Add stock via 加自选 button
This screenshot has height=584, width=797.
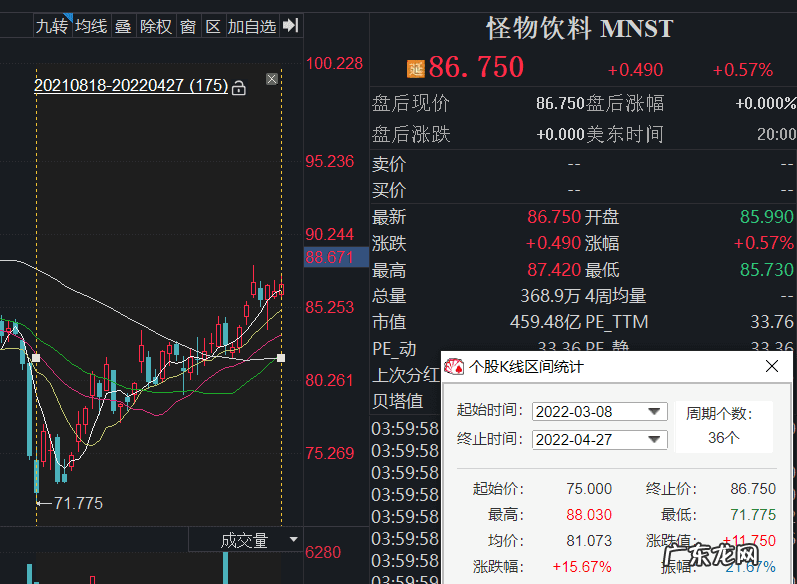[252, 26]
